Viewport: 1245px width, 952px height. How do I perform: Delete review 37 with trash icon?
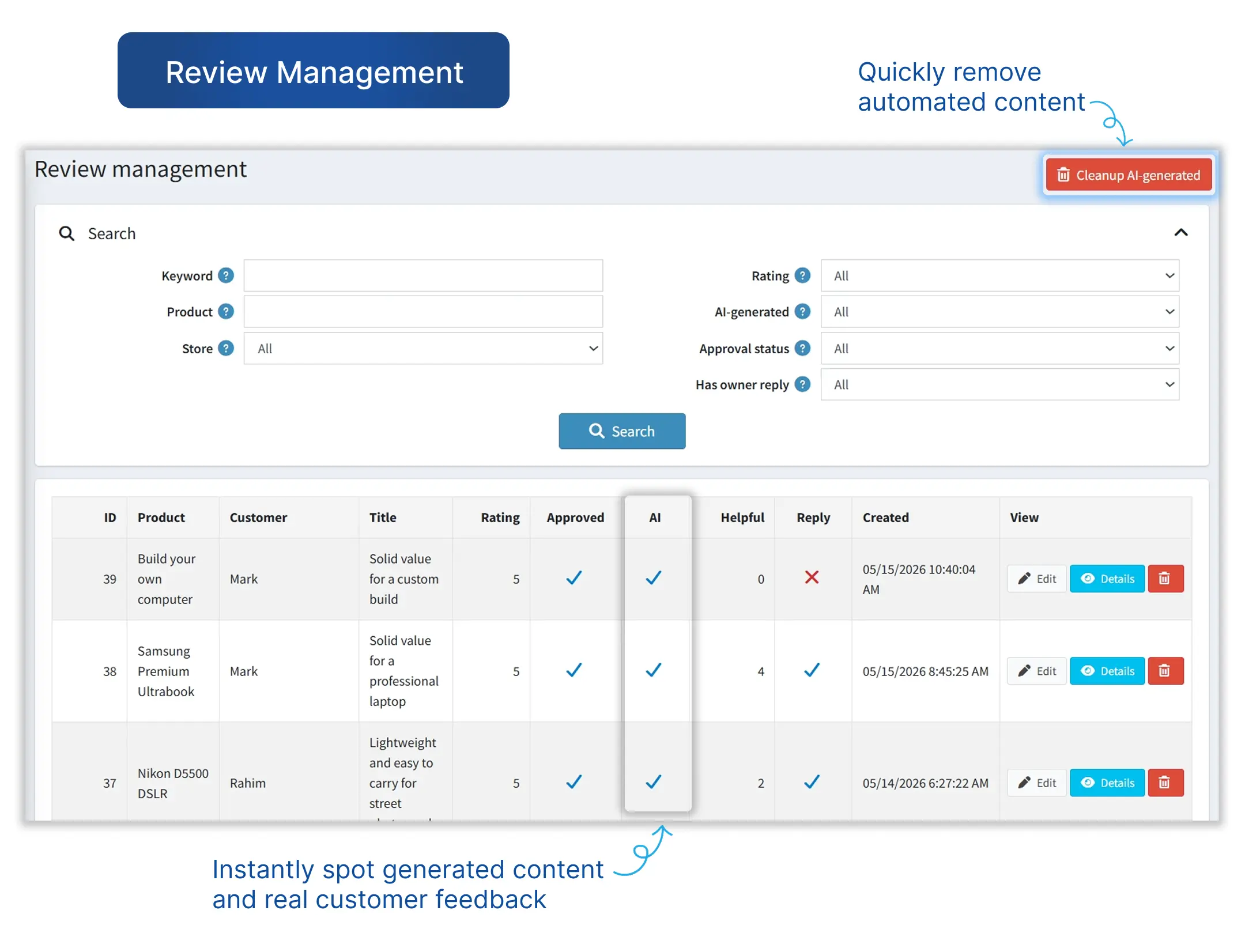click(x=1165, y=783)
